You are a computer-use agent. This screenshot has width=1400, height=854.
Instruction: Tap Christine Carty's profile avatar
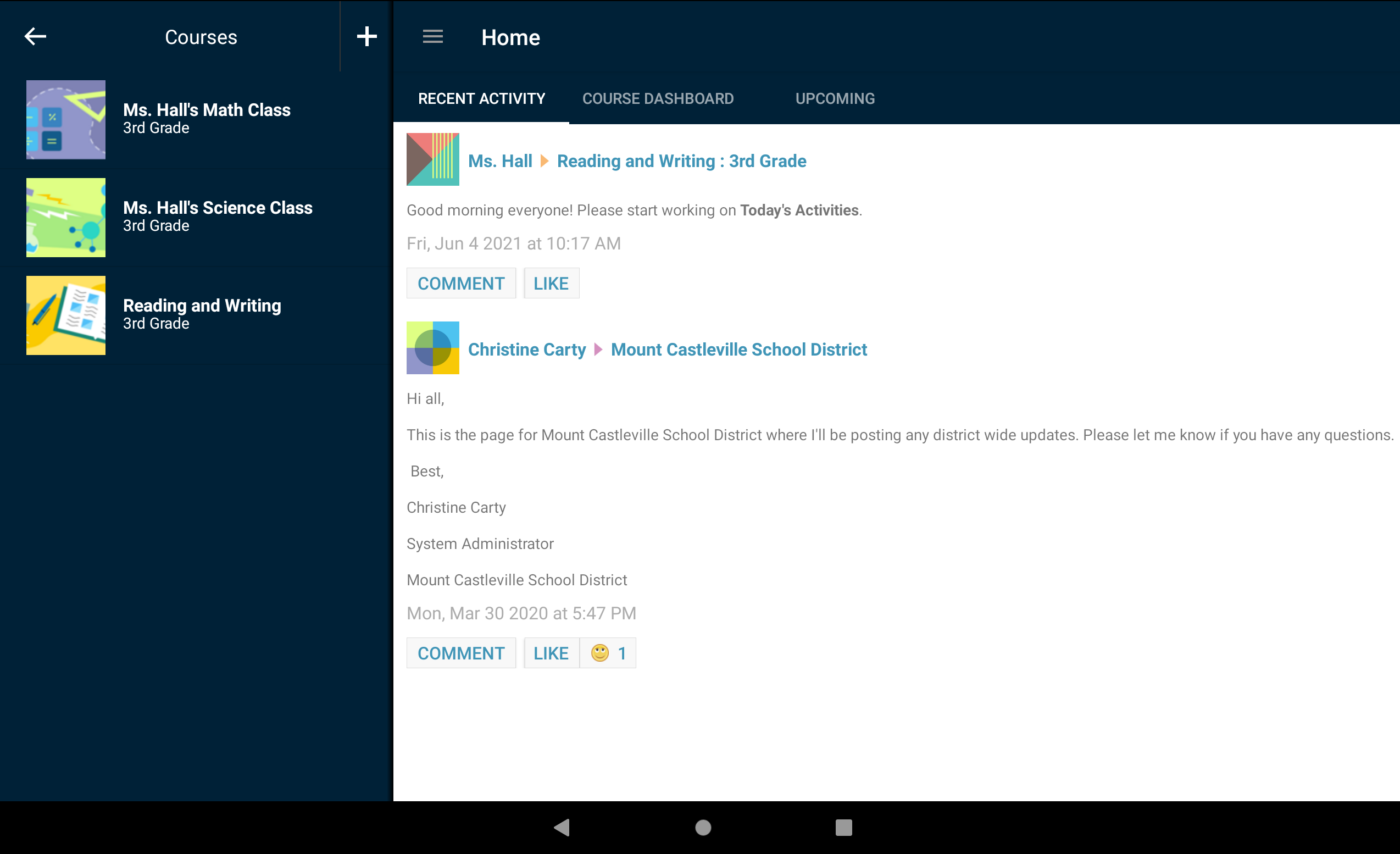[432, 348]
